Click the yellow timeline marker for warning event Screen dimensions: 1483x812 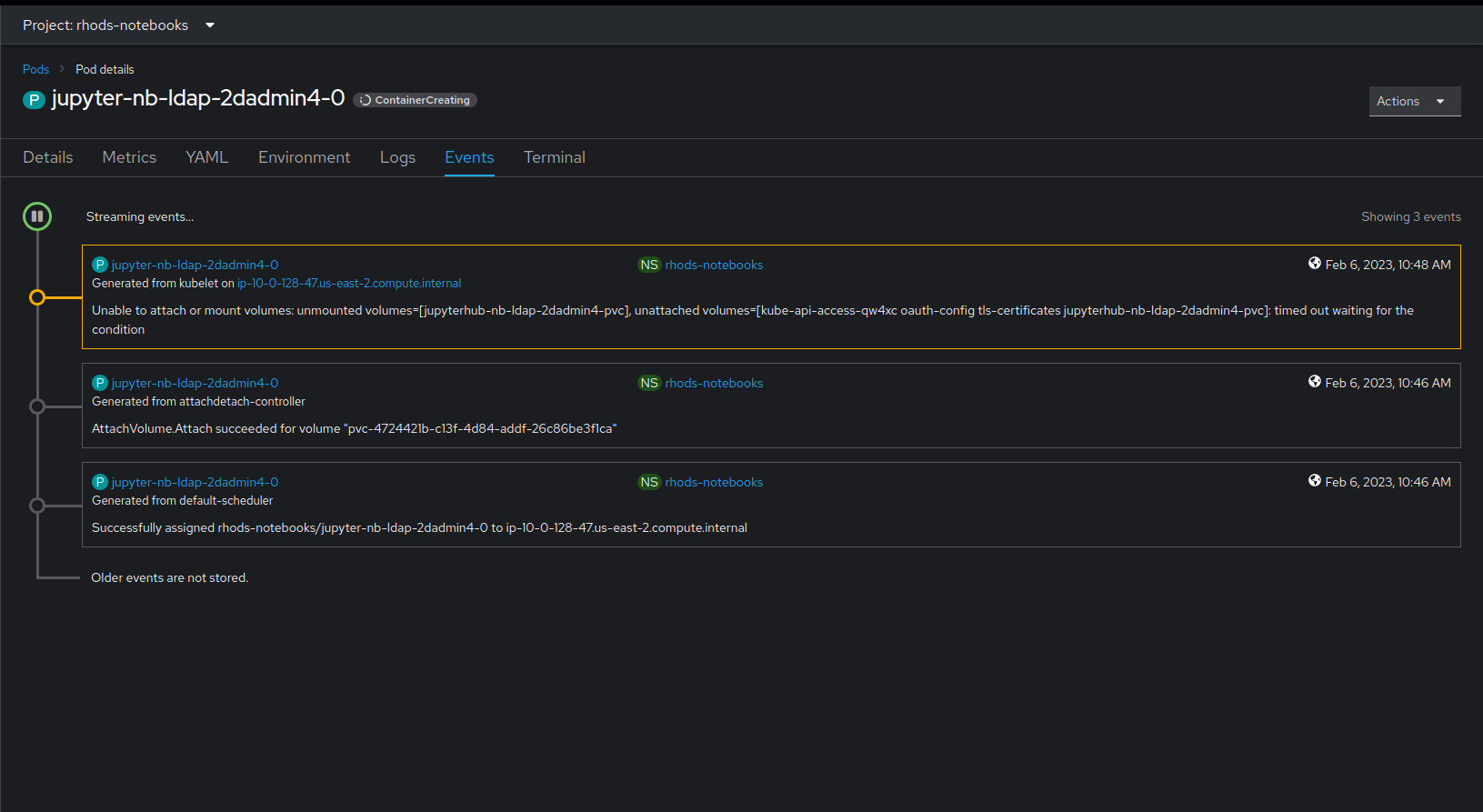[37, 297]
